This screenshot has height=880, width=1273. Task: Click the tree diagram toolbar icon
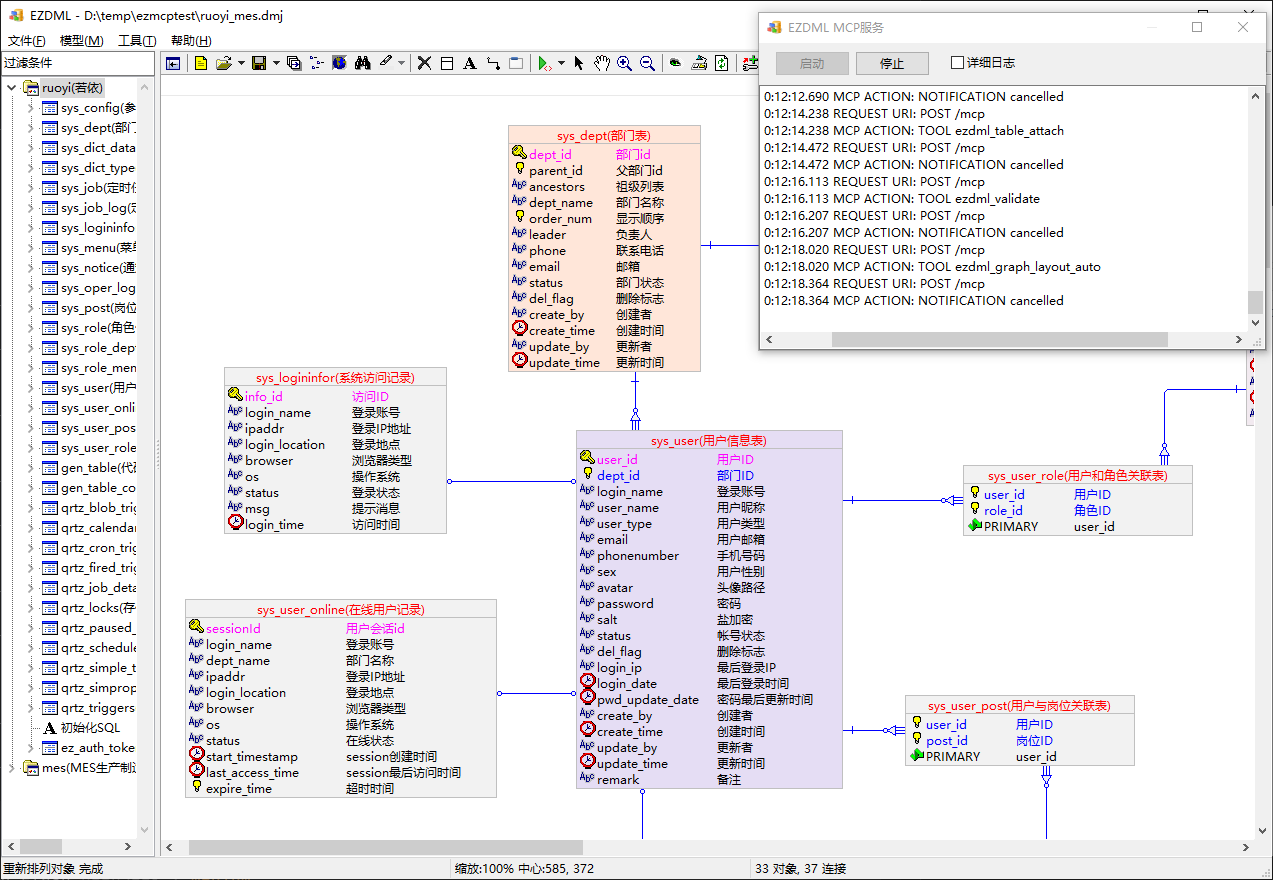(316, 63)
